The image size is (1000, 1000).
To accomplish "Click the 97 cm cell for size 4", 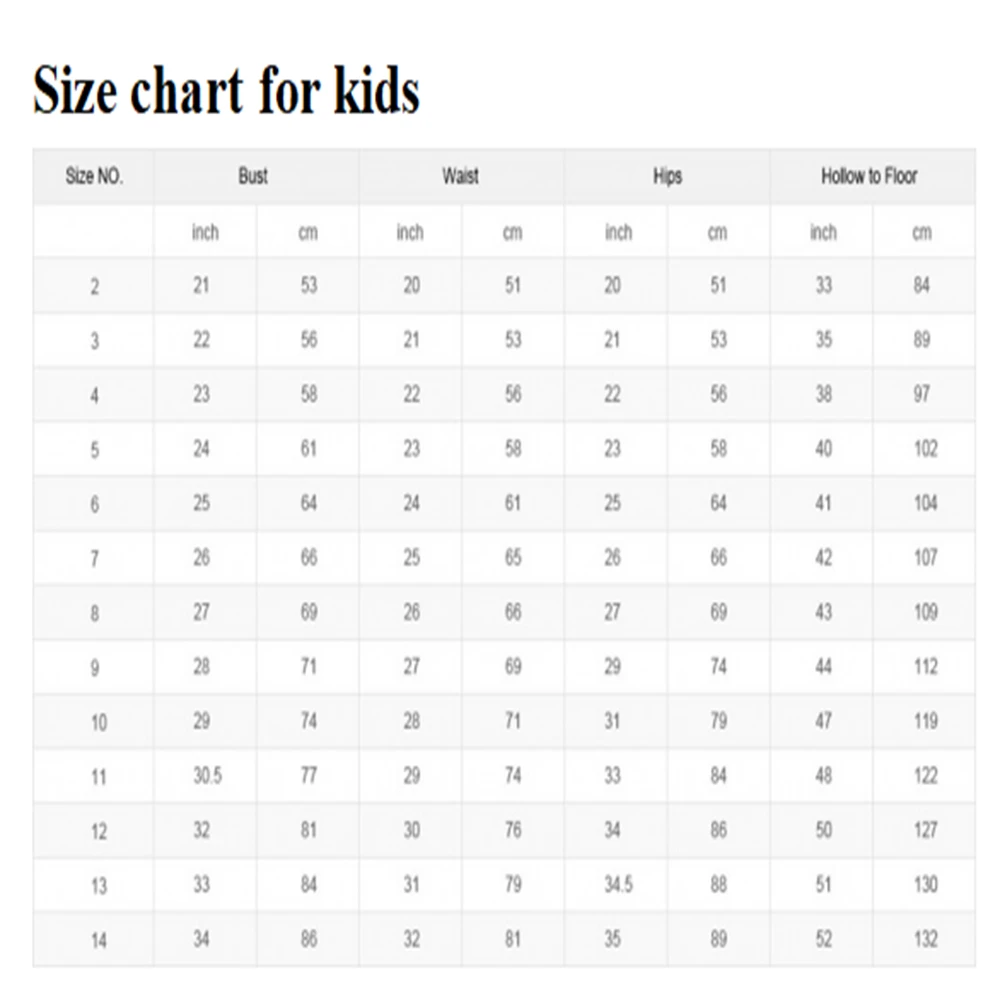I will [x=922, y=395].
